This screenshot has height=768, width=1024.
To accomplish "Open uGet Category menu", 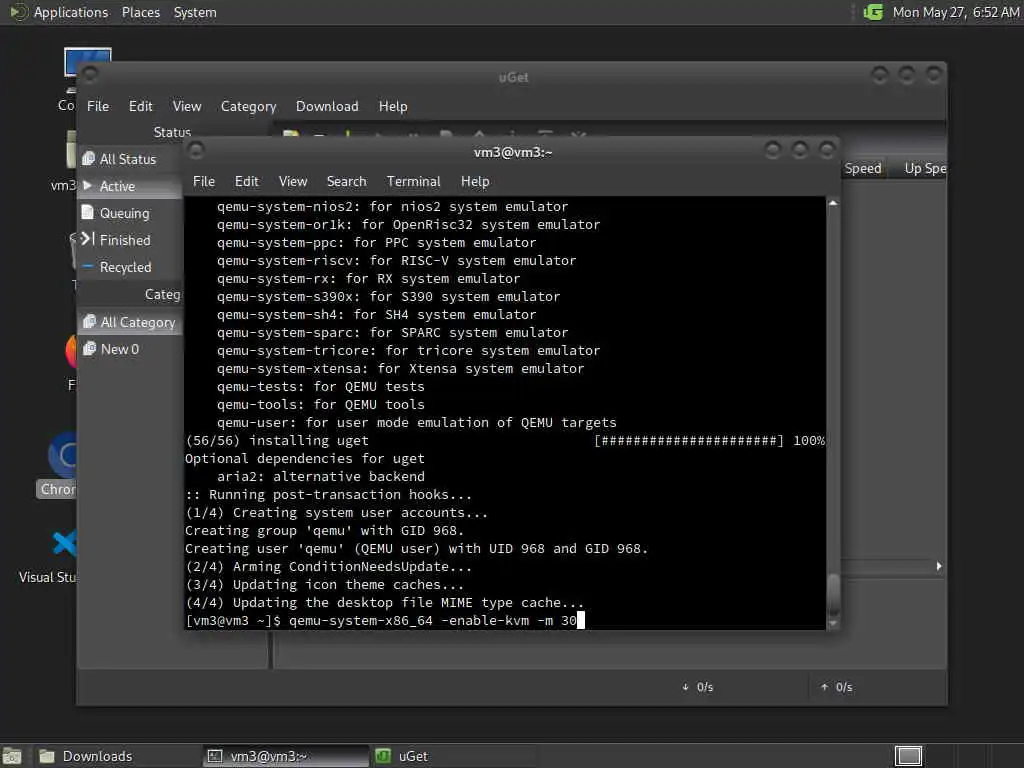I will [x=248, y=106].
